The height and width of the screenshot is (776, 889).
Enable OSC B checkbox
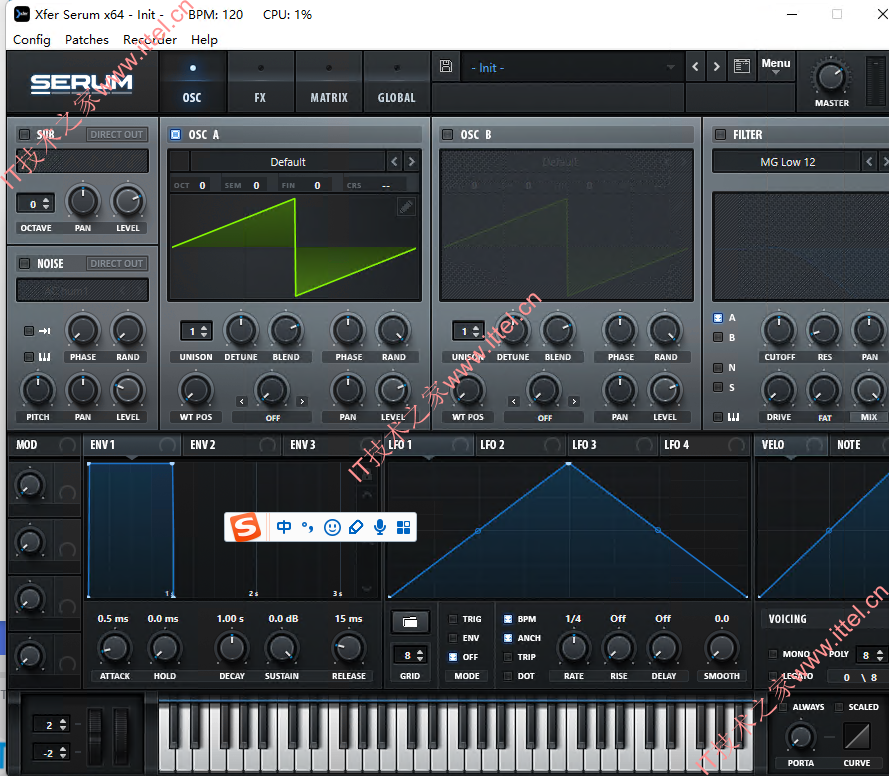click(x=448, y=134)
